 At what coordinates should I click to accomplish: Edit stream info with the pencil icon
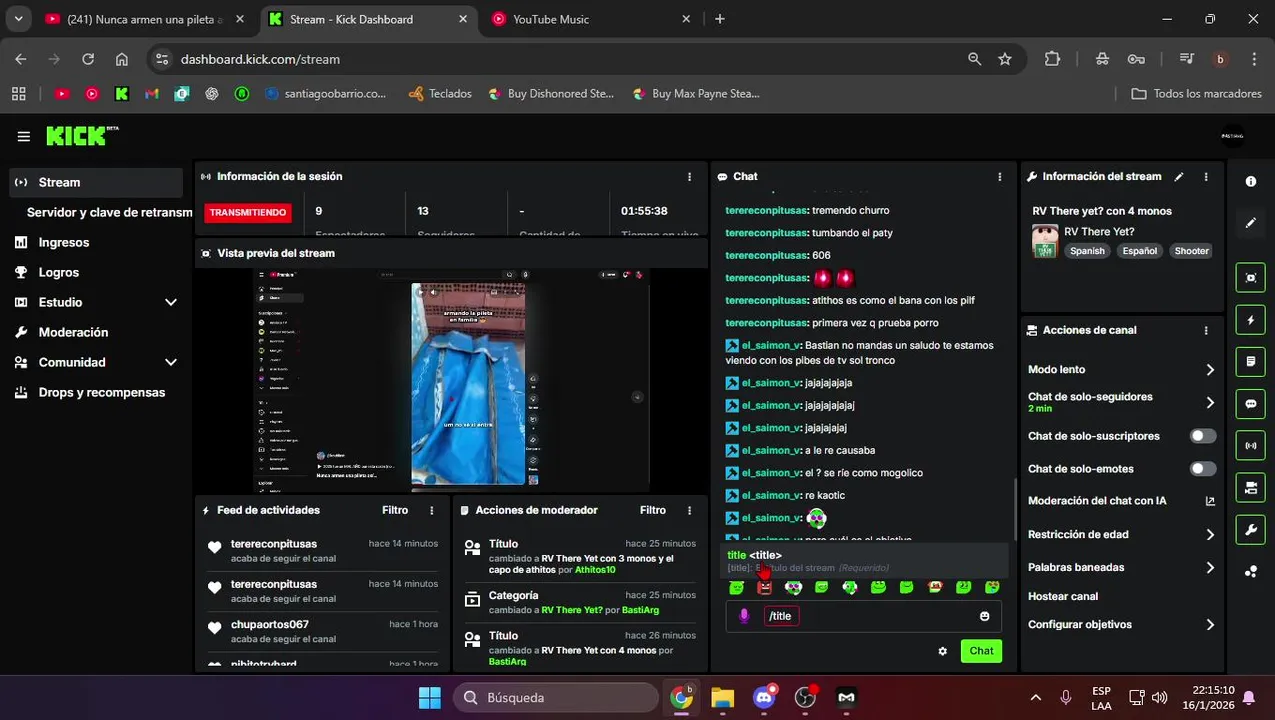click(x=1179, y=176)
